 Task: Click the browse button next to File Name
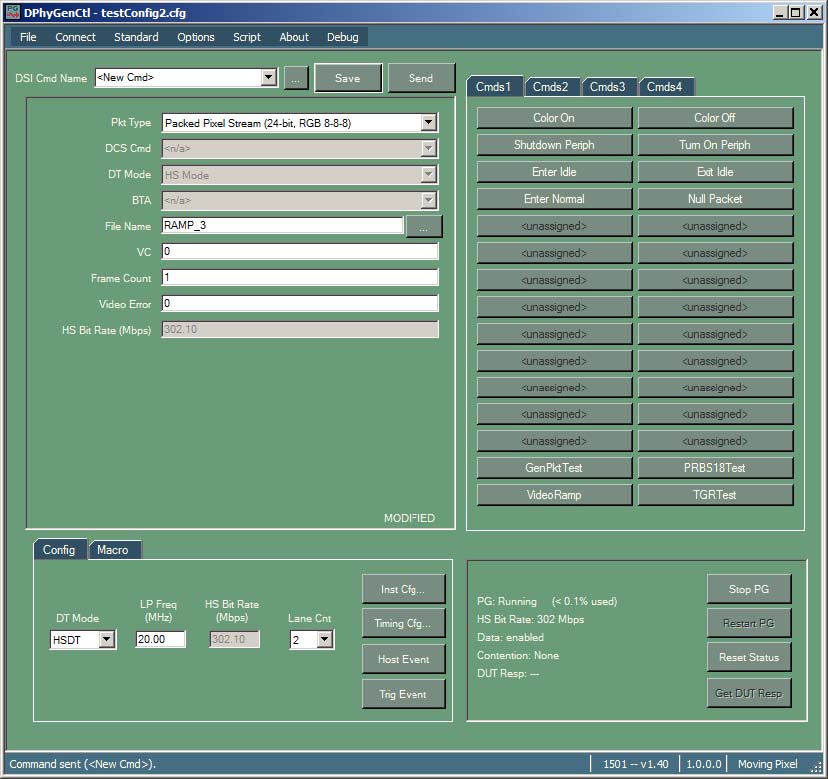pos(424,227)
